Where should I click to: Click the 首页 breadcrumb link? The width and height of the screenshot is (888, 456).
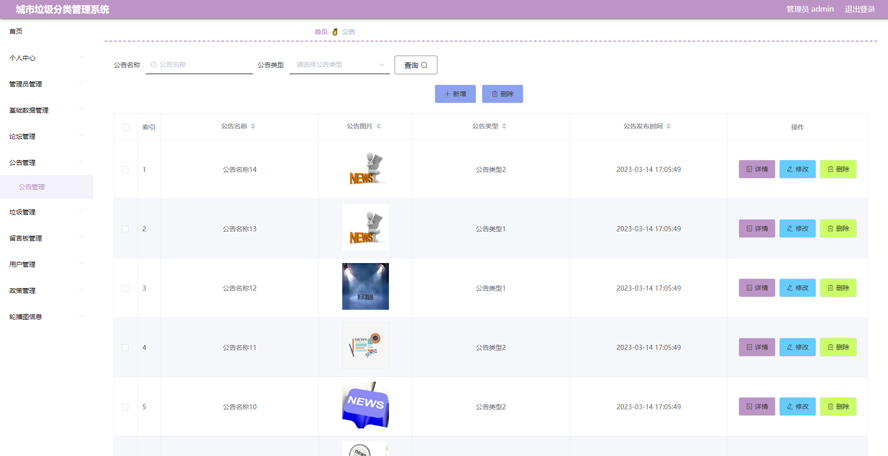tap(321, 32)
